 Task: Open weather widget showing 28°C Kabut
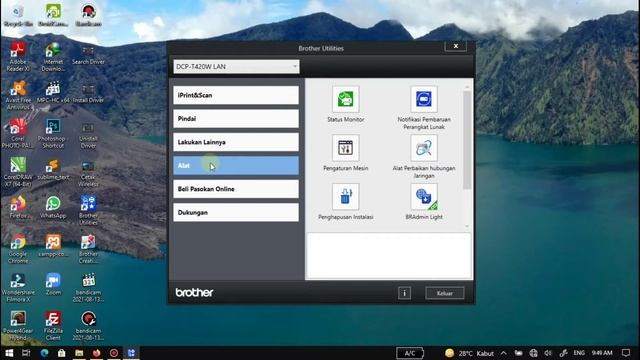coord(469,353)
